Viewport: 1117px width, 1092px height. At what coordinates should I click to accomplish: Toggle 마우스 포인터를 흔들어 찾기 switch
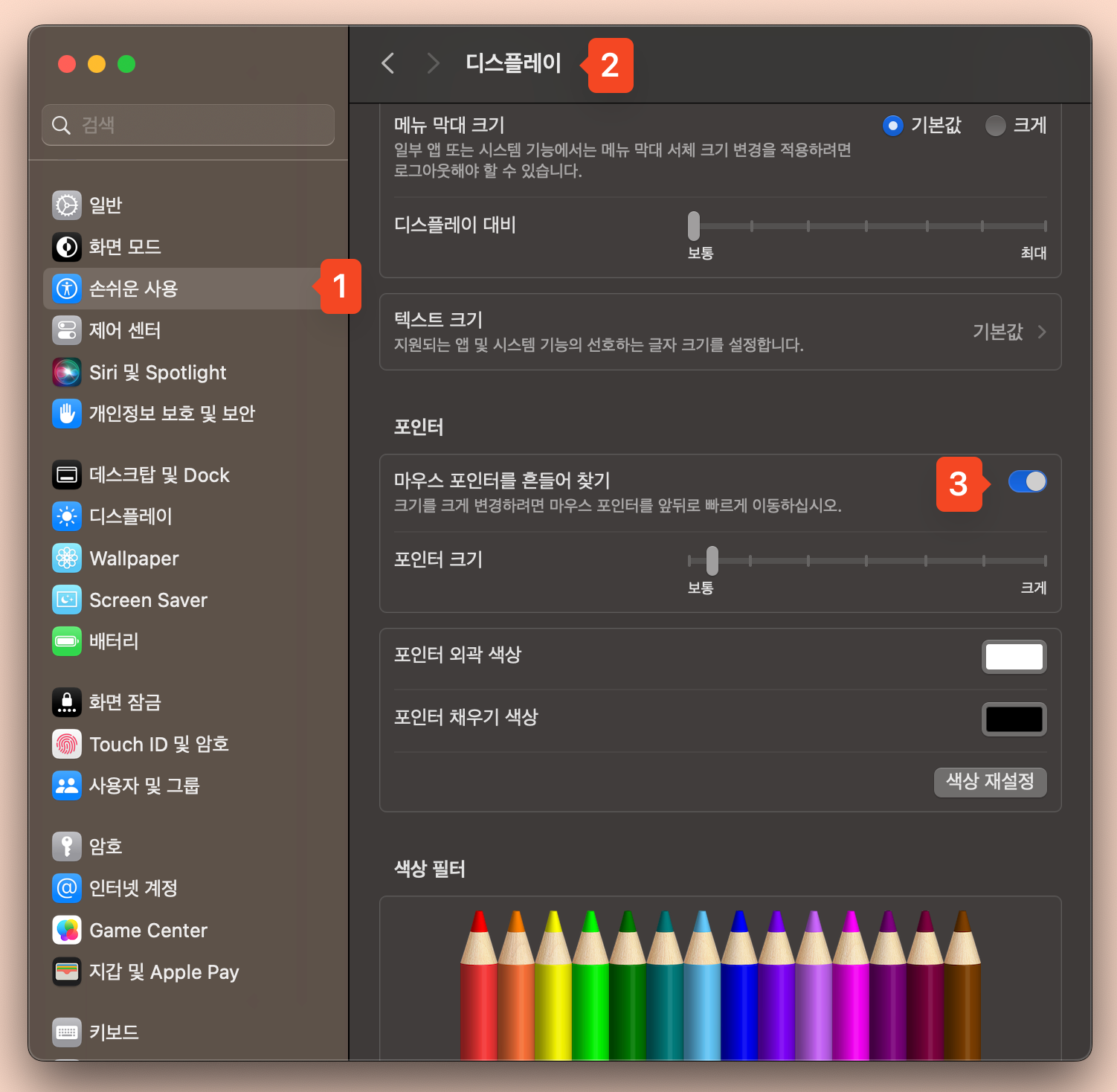[x=1028, y=481]
